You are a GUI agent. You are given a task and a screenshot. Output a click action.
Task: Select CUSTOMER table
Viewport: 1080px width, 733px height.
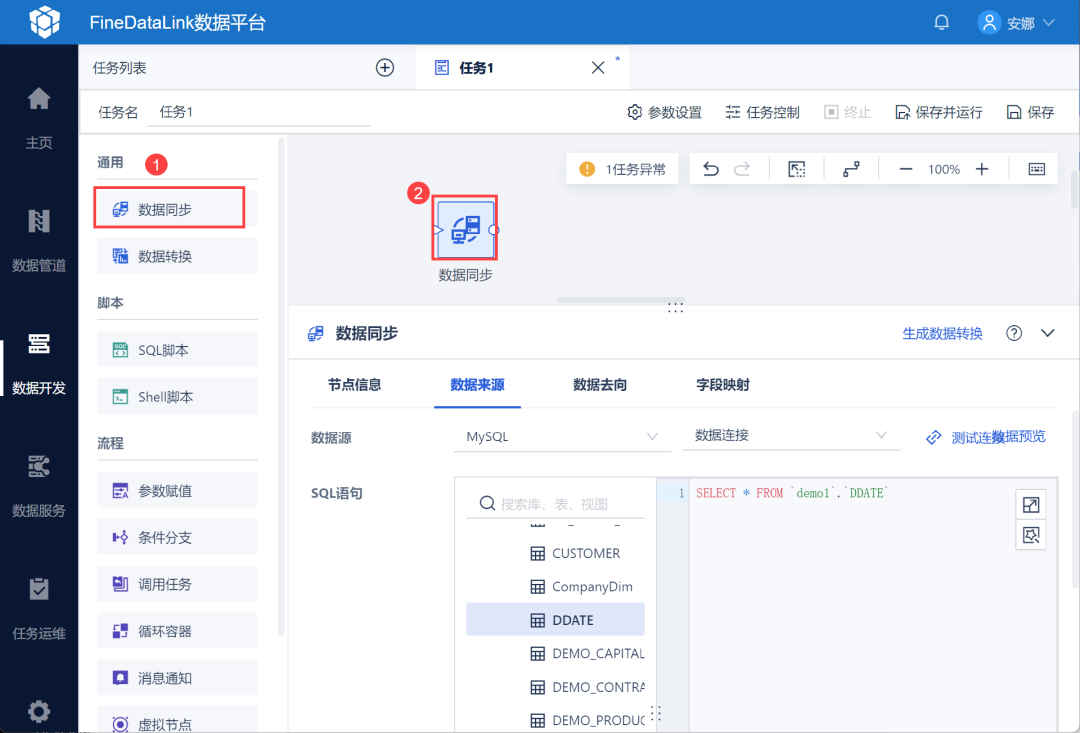point(555,553)
